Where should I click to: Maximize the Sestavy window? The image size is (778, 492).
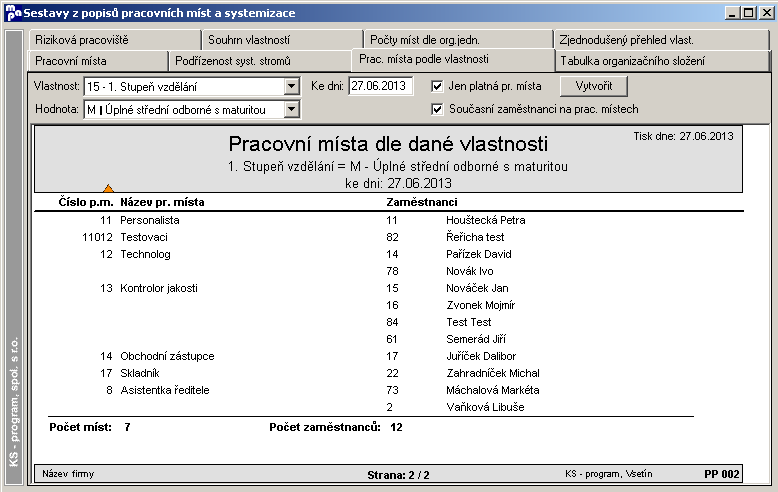coord(750,13)
